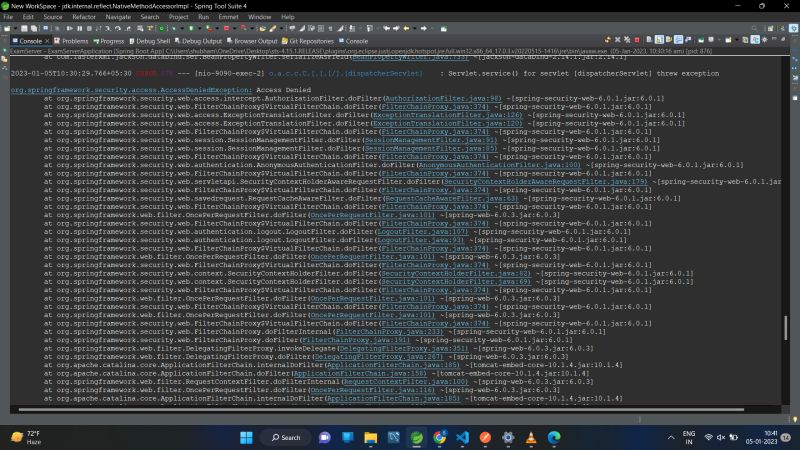
Task: Expand the red stop toolbar dropdown arrow
Action: pyautogui.click(x=234, y=29)
